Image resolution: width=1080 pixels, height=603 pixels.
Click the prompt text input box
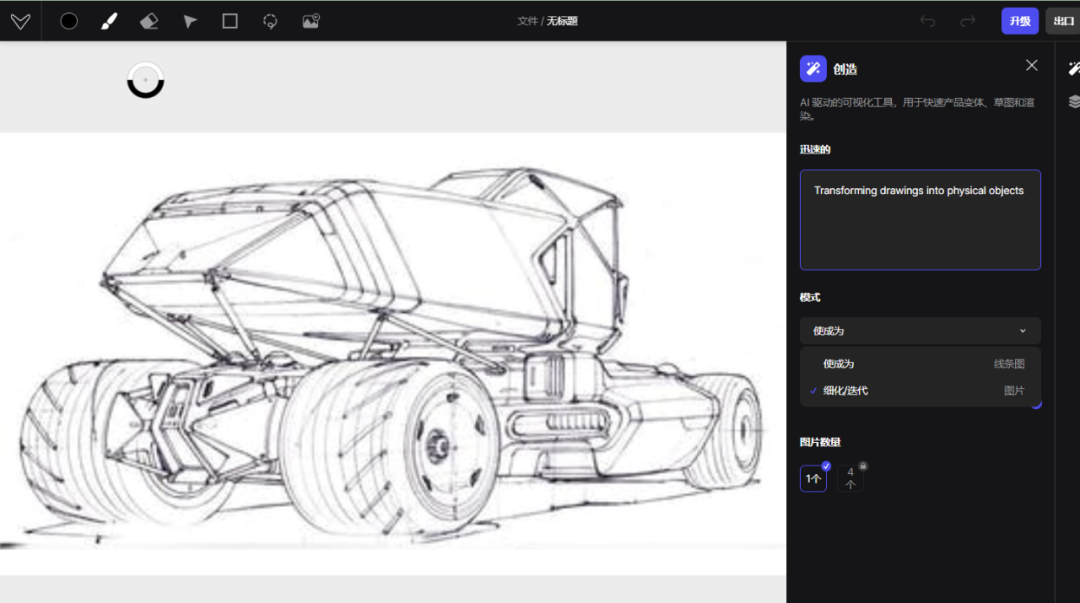[x=920, y=220]
